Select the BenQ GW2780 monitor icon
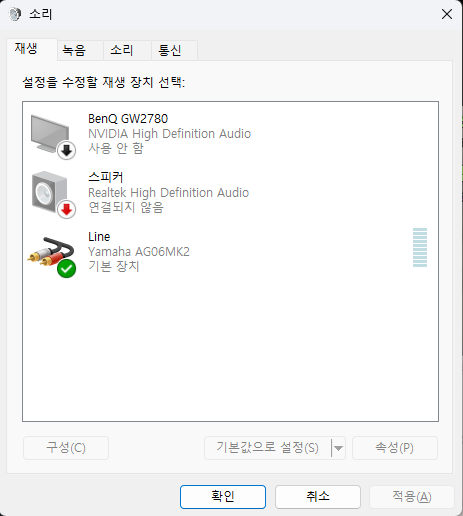The image size is (463, 516). tap(50, 134)
